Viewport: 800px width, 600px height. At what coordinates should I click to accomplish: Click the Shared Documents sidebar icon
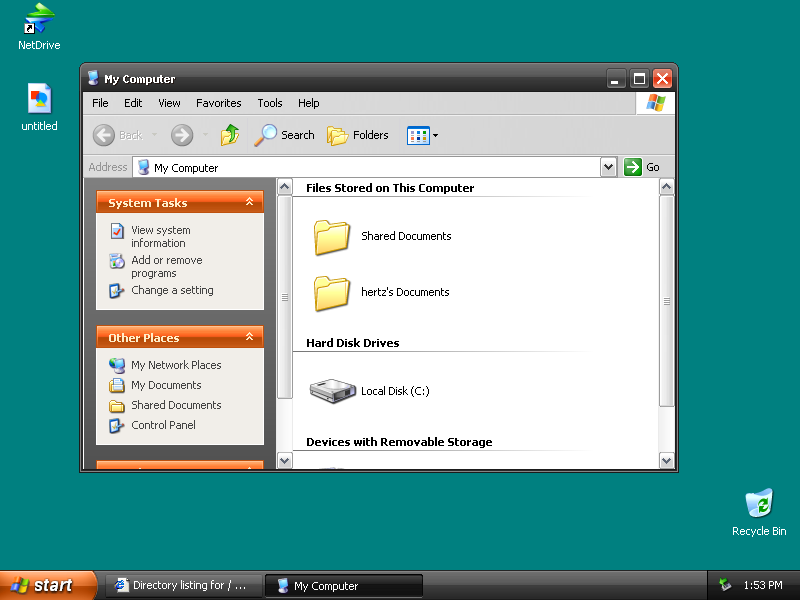point(117,406)
